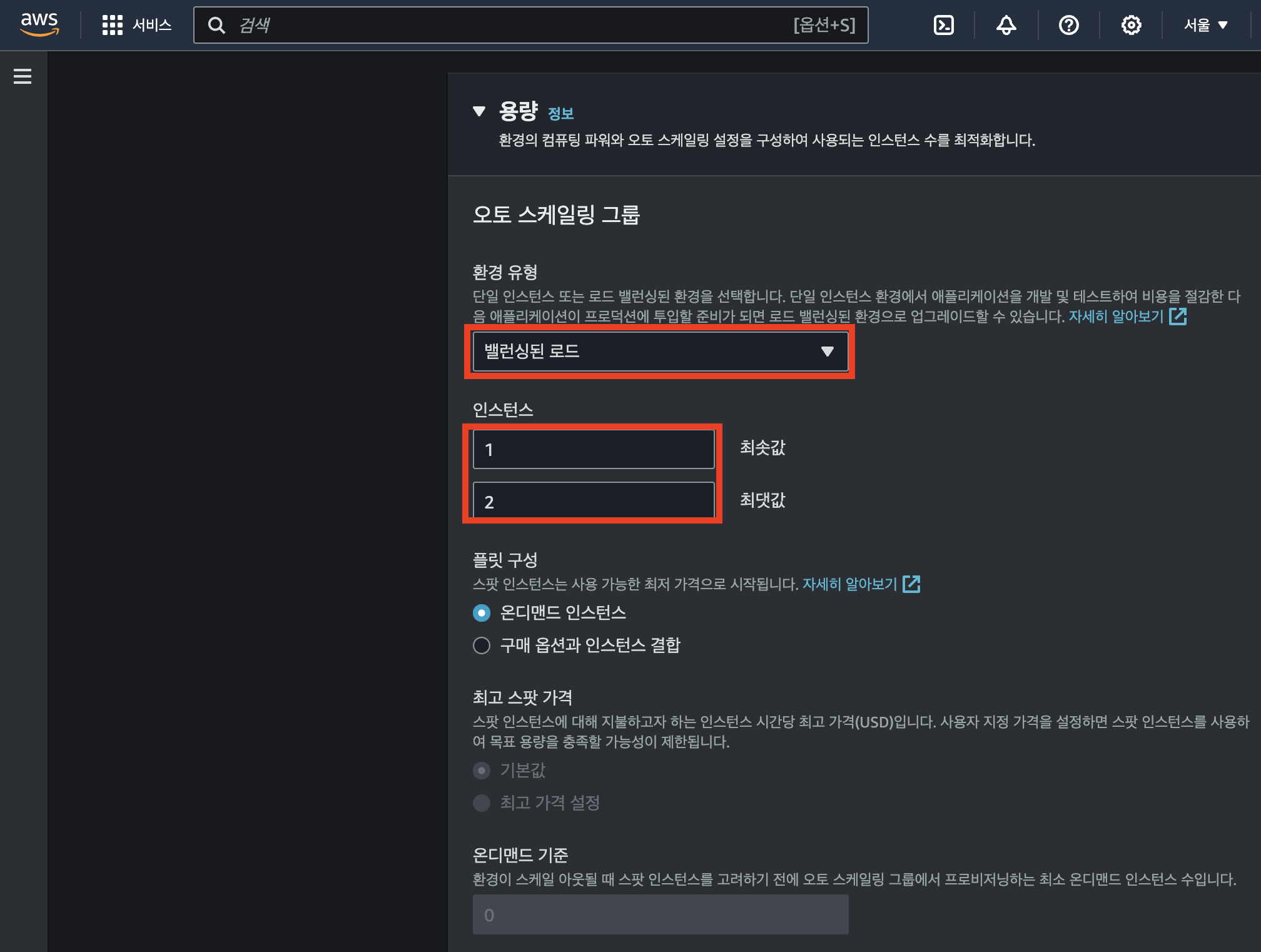Open the notifications bell

coord(1006,25)
